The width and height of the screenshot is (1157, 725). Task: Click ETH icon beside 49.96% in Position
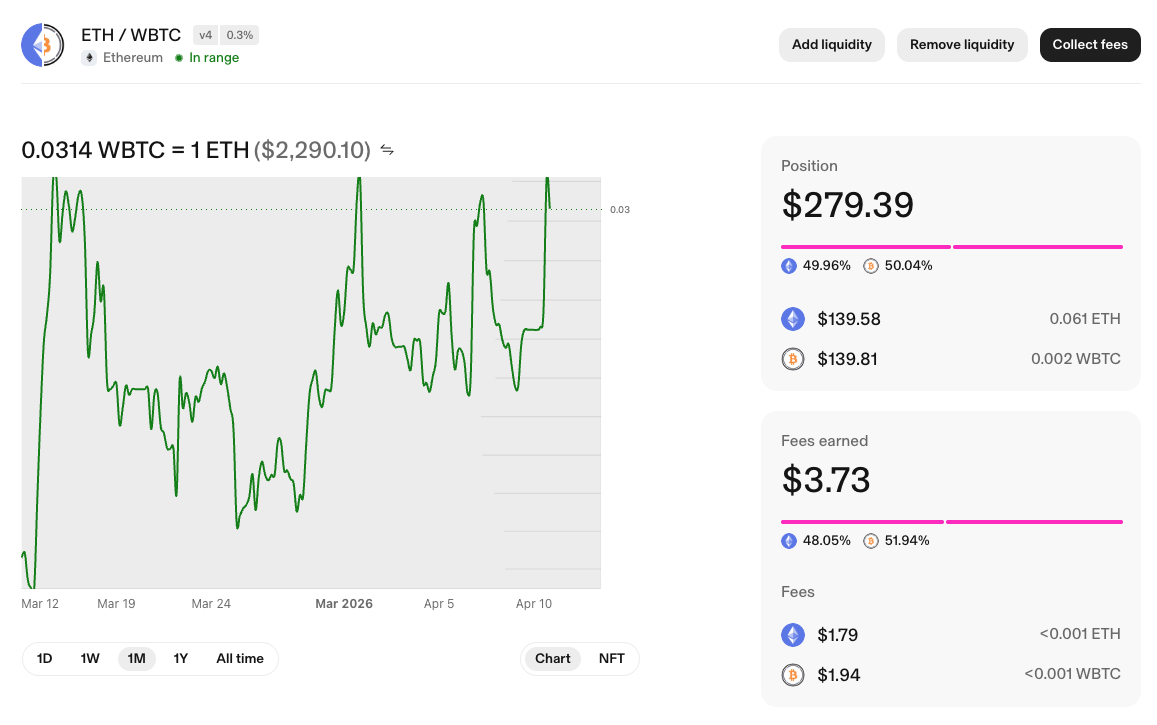(789, 266)
